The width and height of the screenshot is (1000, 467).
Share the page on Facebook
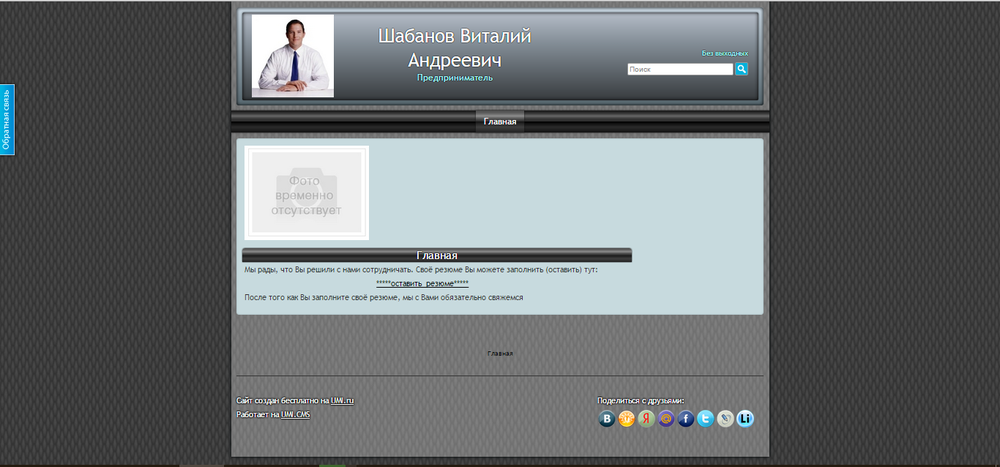(x=686, y=419)
